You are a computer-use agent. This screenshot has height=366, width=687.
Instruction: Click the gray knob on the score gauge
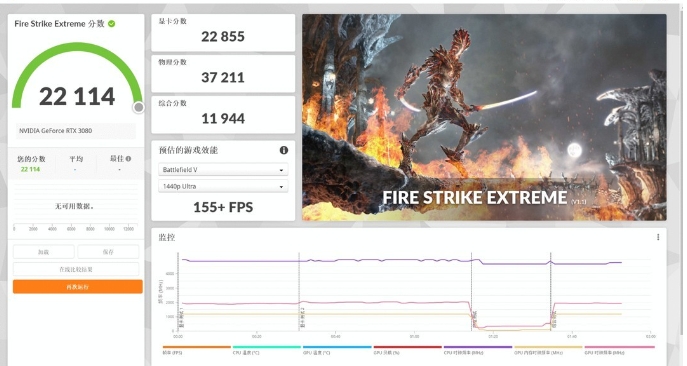[x=138, y=107]
